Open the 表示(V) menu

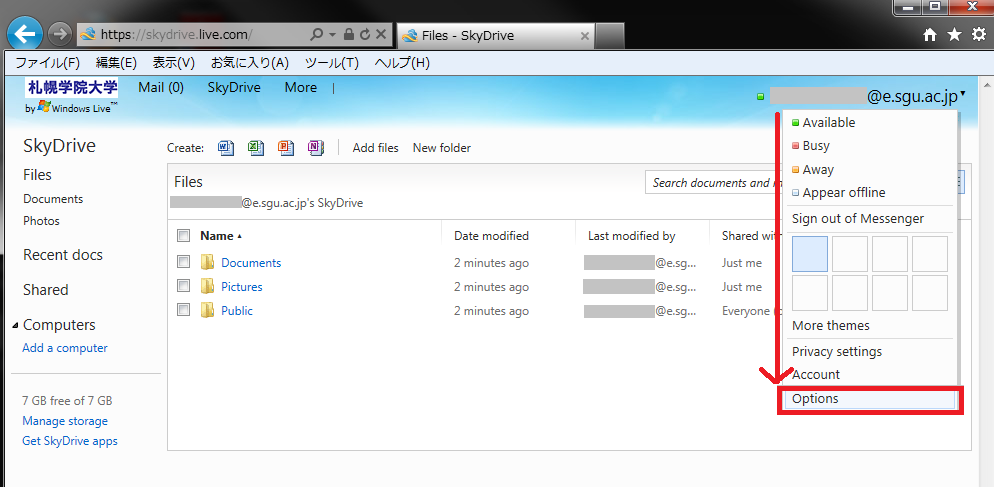coord(174,63)
